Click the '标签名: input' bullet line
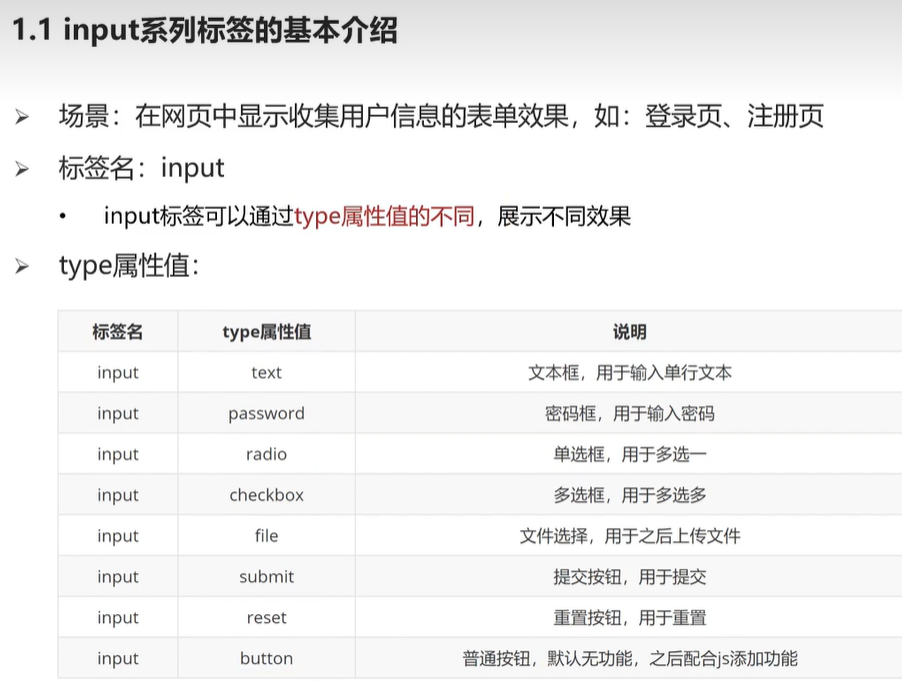Image resolution: width=902 pixels, height=681 pixels. 142,168
